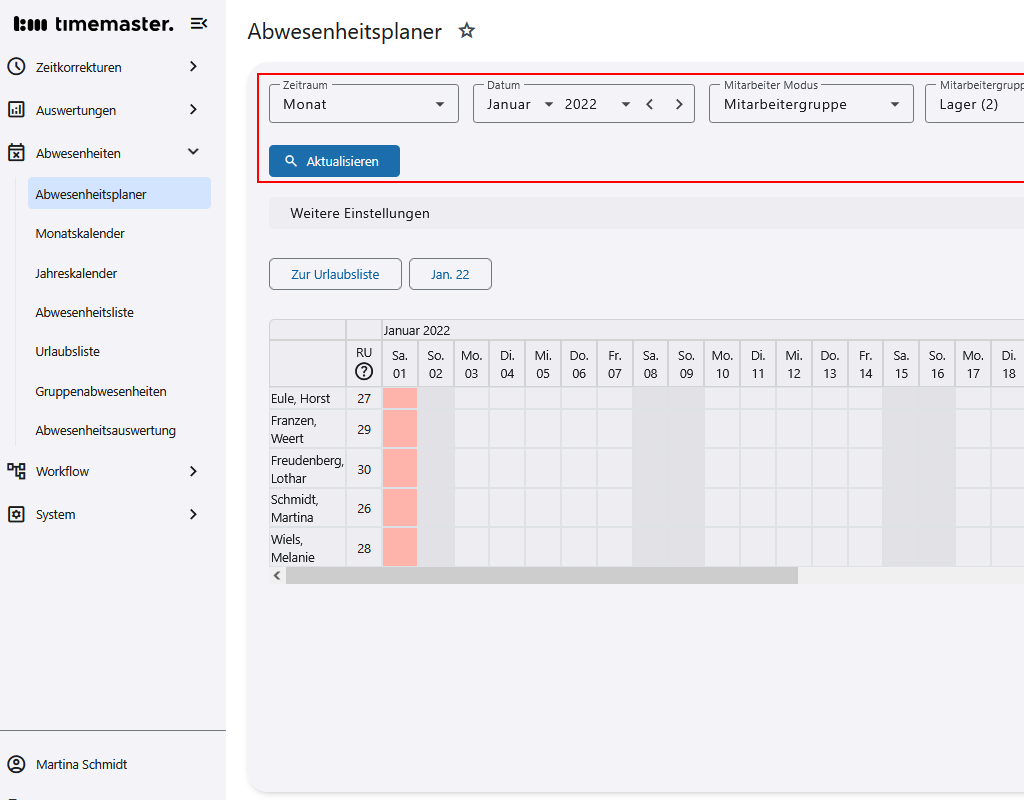The image size is (1024, 800).
Task: Click the Zeitkorrekturen clock icon
Action: (x=16, y=67)
